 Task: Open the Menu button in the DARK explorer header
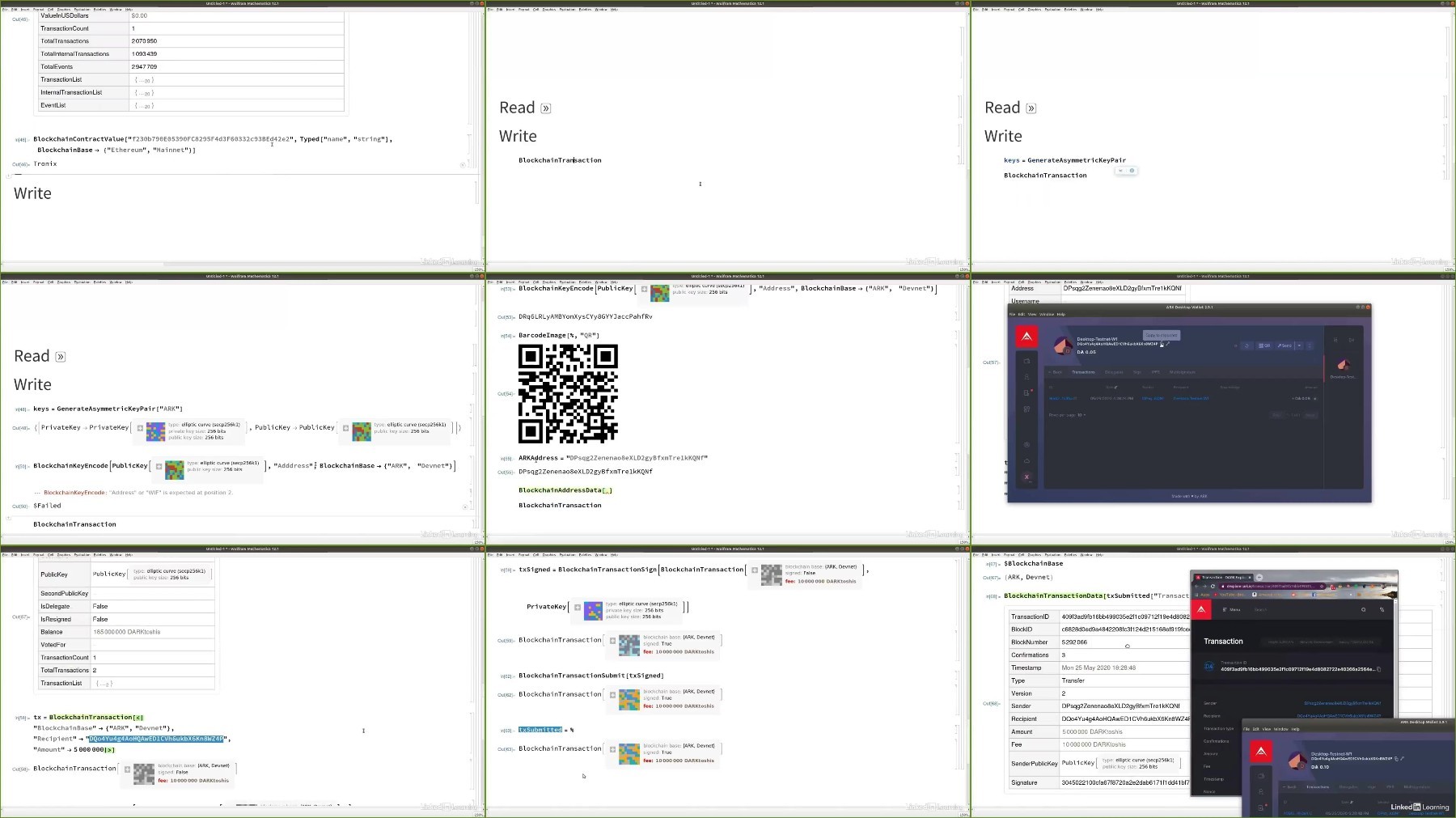1231,609
